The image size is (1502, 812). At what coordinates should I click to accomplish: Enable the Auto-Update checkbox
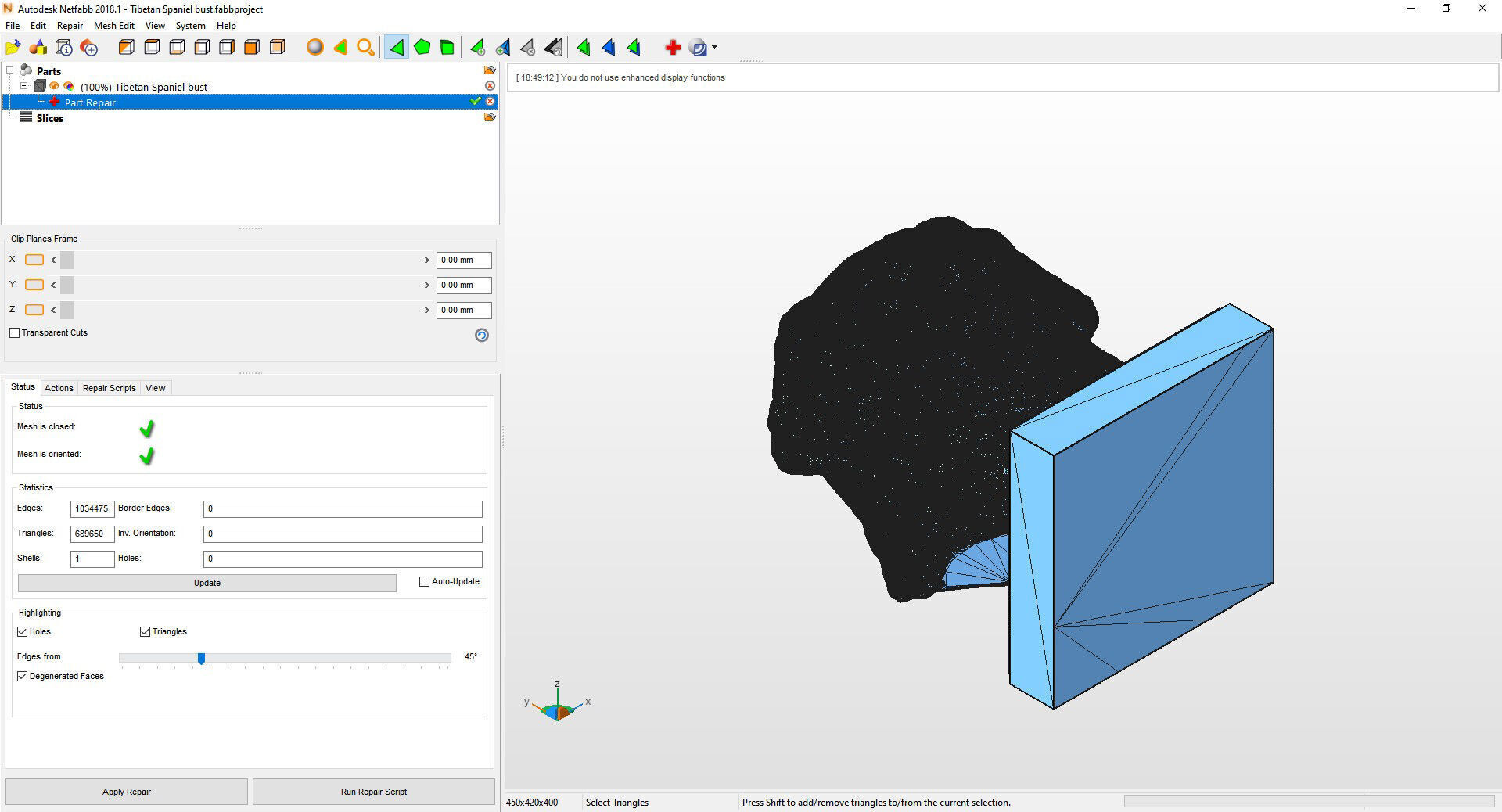[425, 582]
